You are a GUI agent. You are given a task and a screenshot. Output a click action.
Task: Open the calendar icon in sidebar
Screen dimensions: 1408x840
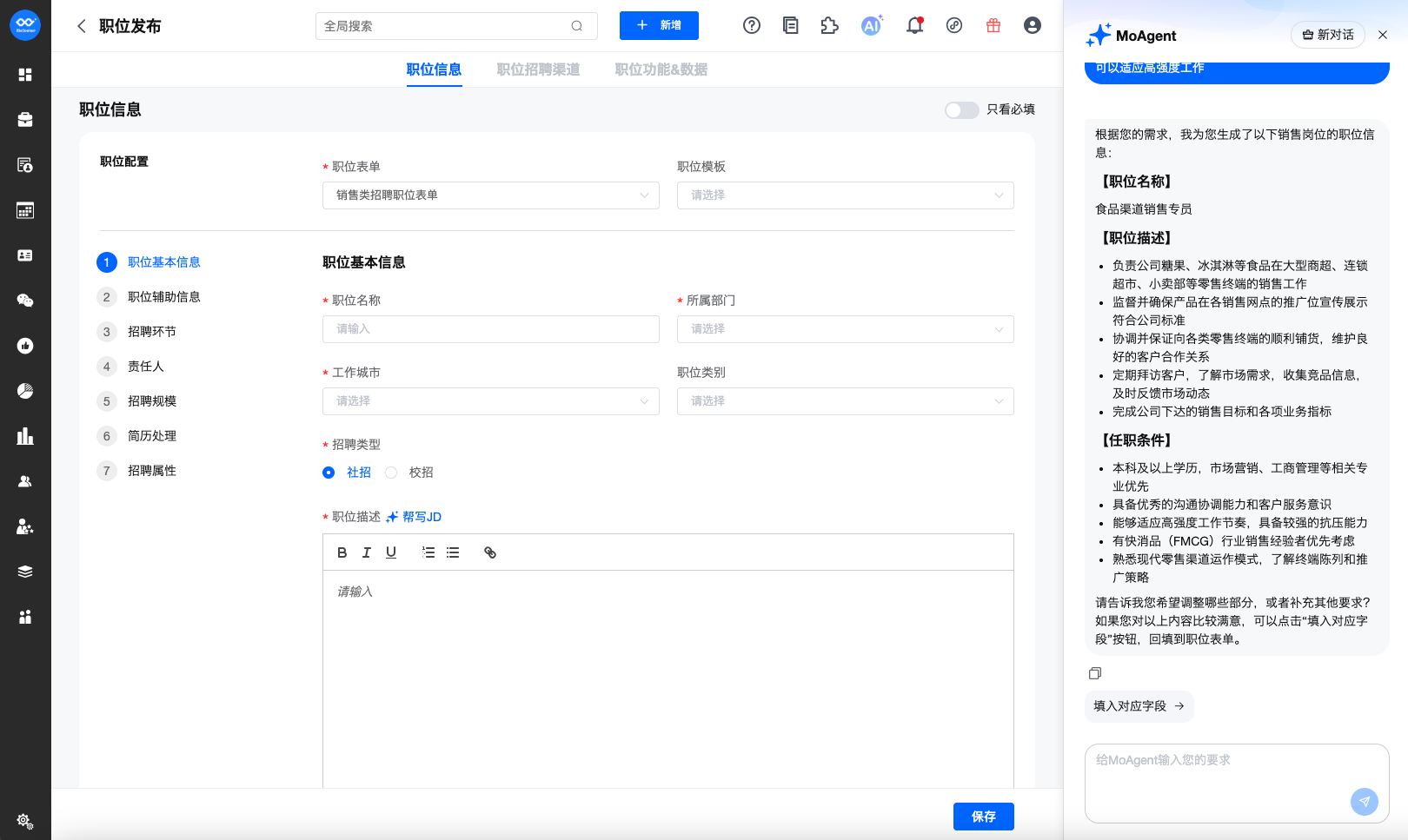pyautogui.click(x=25, y=210)
